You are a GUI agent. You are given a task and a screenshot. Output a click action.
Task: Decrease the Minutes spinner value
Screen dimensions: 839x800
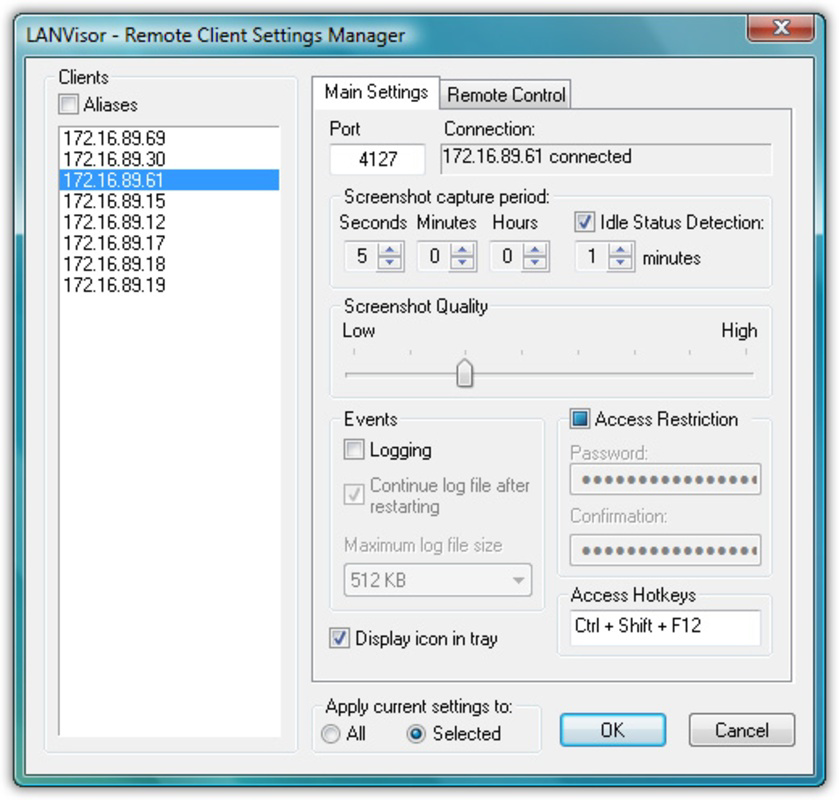click(462, 263)
